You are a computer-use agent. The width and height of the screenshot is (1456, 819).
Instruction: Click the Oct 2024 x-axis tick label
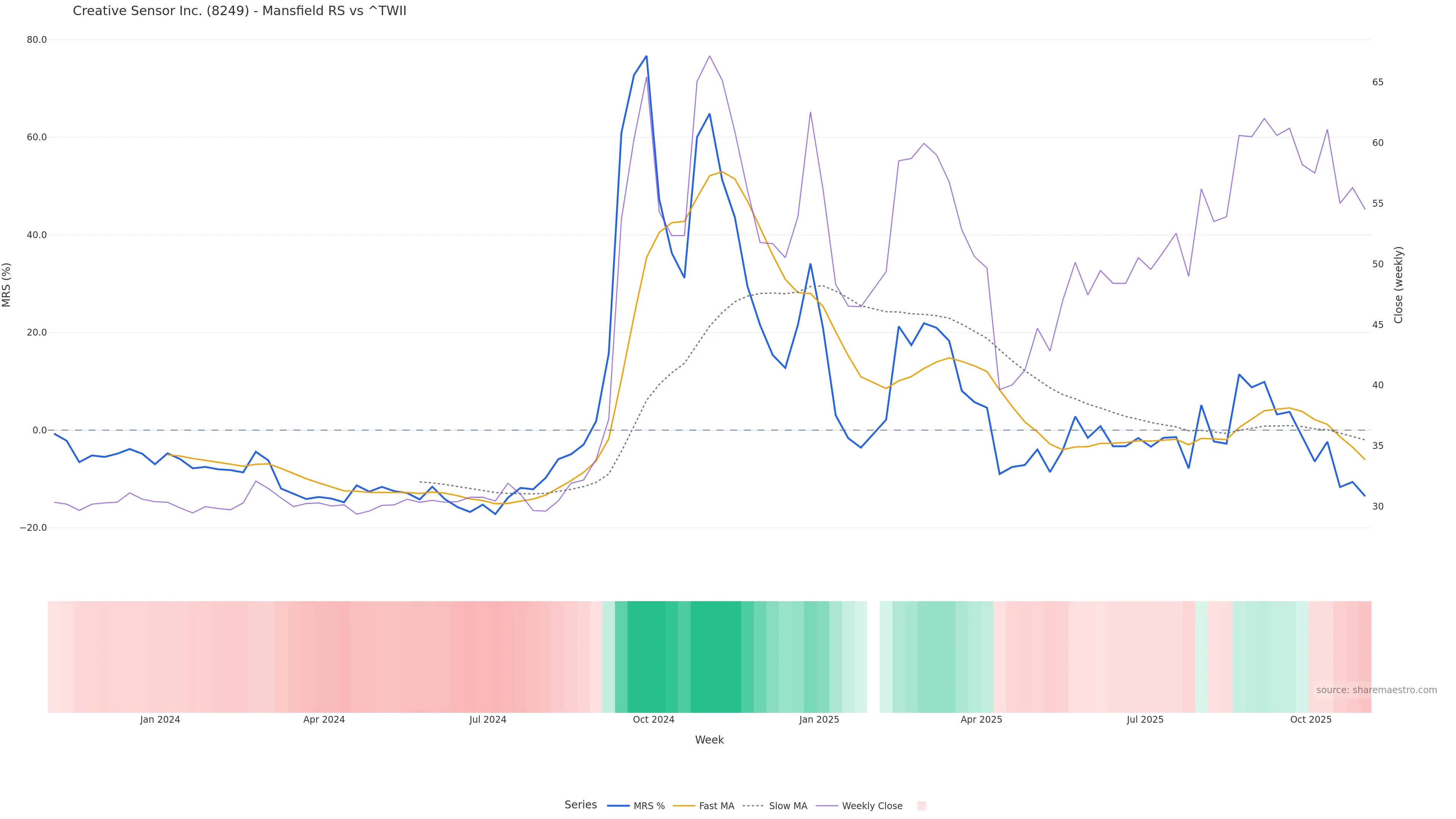[653, 720]
